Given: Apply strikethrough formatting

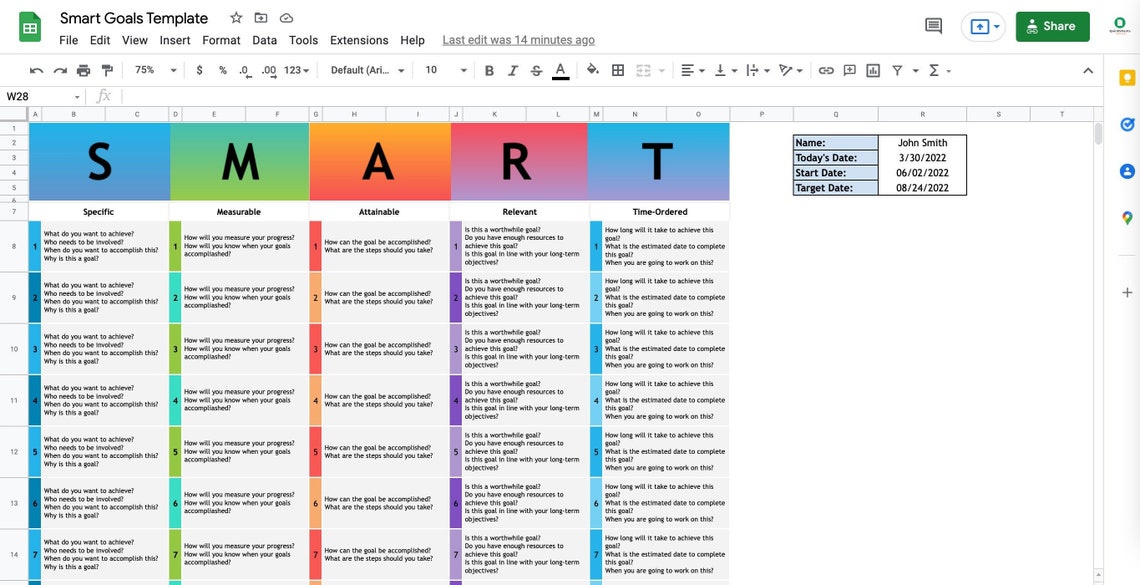Looking at the screenshot, I should coord(536,70).
